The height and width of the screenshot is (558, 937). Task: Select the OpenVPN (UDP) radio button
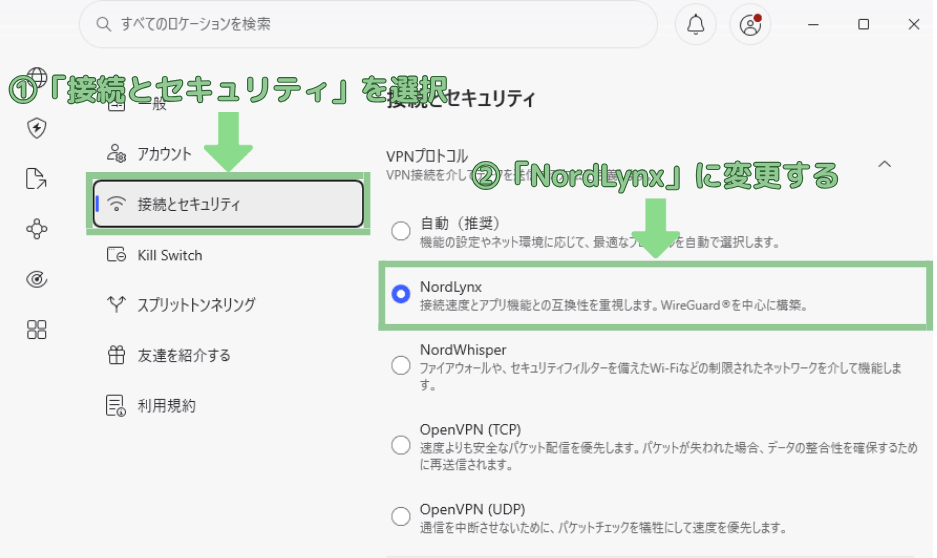(x=400, y=516)
